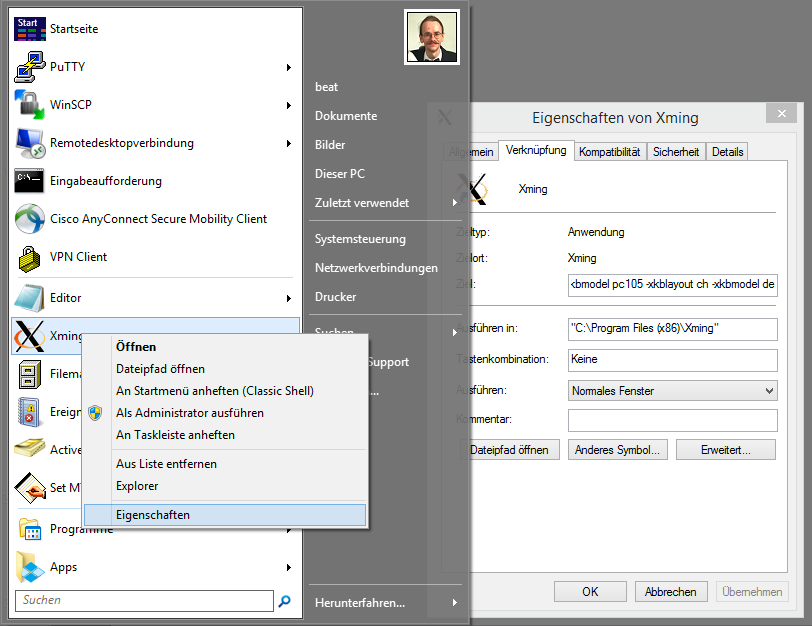Click the PuTTY program icon
Viewport: 812px width, 626px height.
tap(30, 67)
